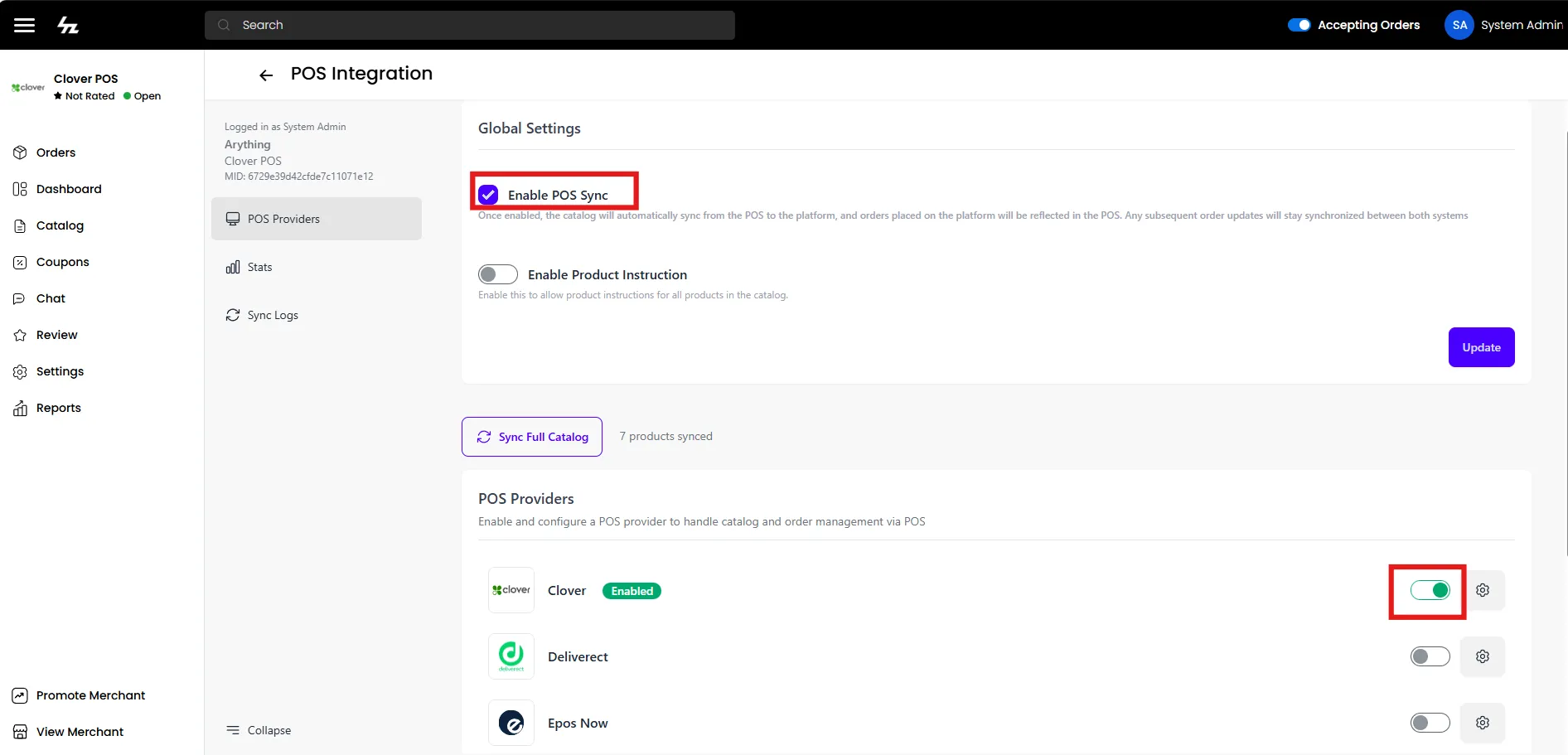Open the Catalog sidebar item
The height and width of the screenshot is (755, 1568).
[49, 225]
